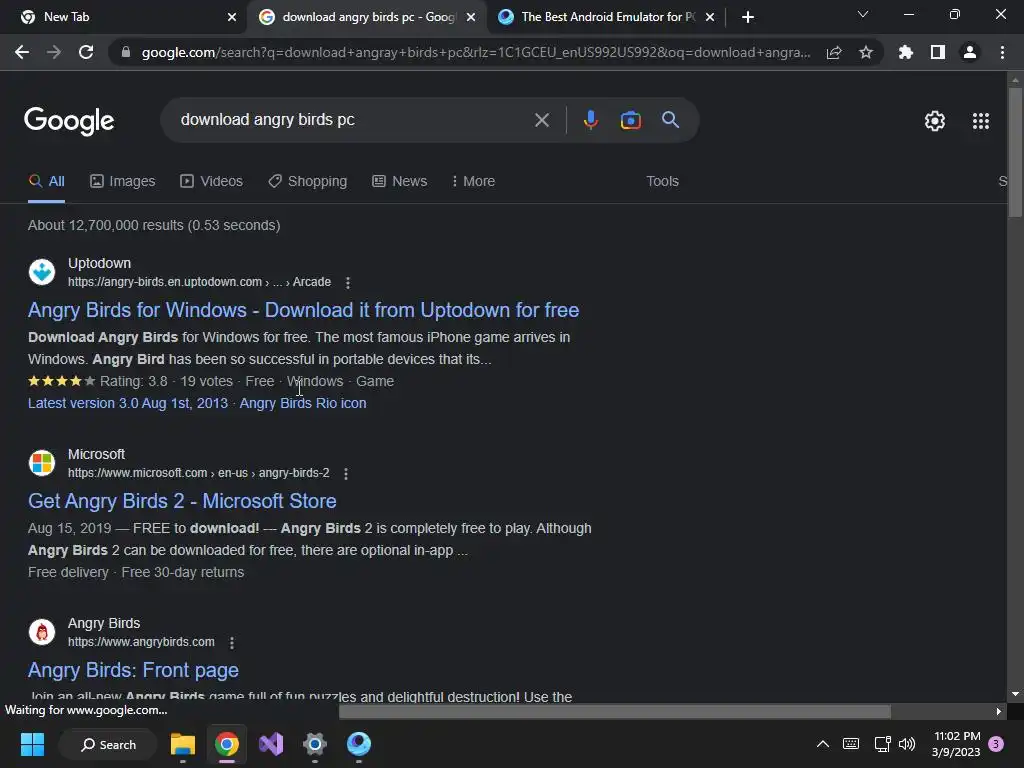1024x768 pixels.
Task: Submit the search with the magnifier icon
Action: coord(670,120)
